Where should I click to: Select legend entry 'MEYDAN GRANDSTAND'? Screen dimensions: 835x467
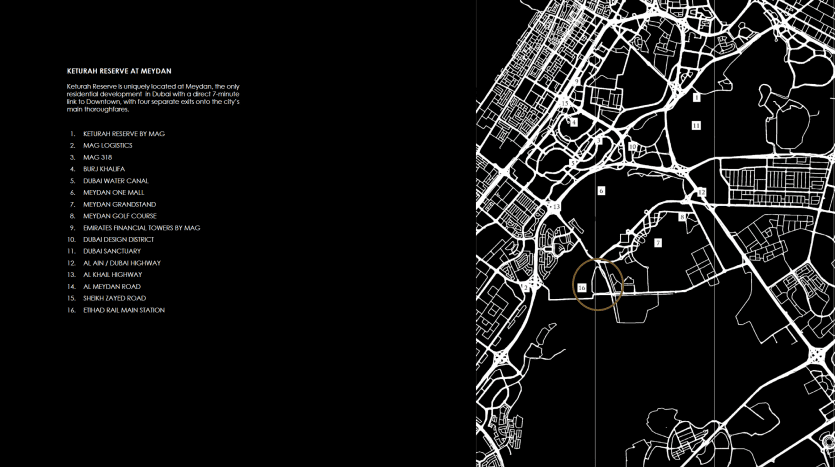pyautogui.click(x=119, y=204)
